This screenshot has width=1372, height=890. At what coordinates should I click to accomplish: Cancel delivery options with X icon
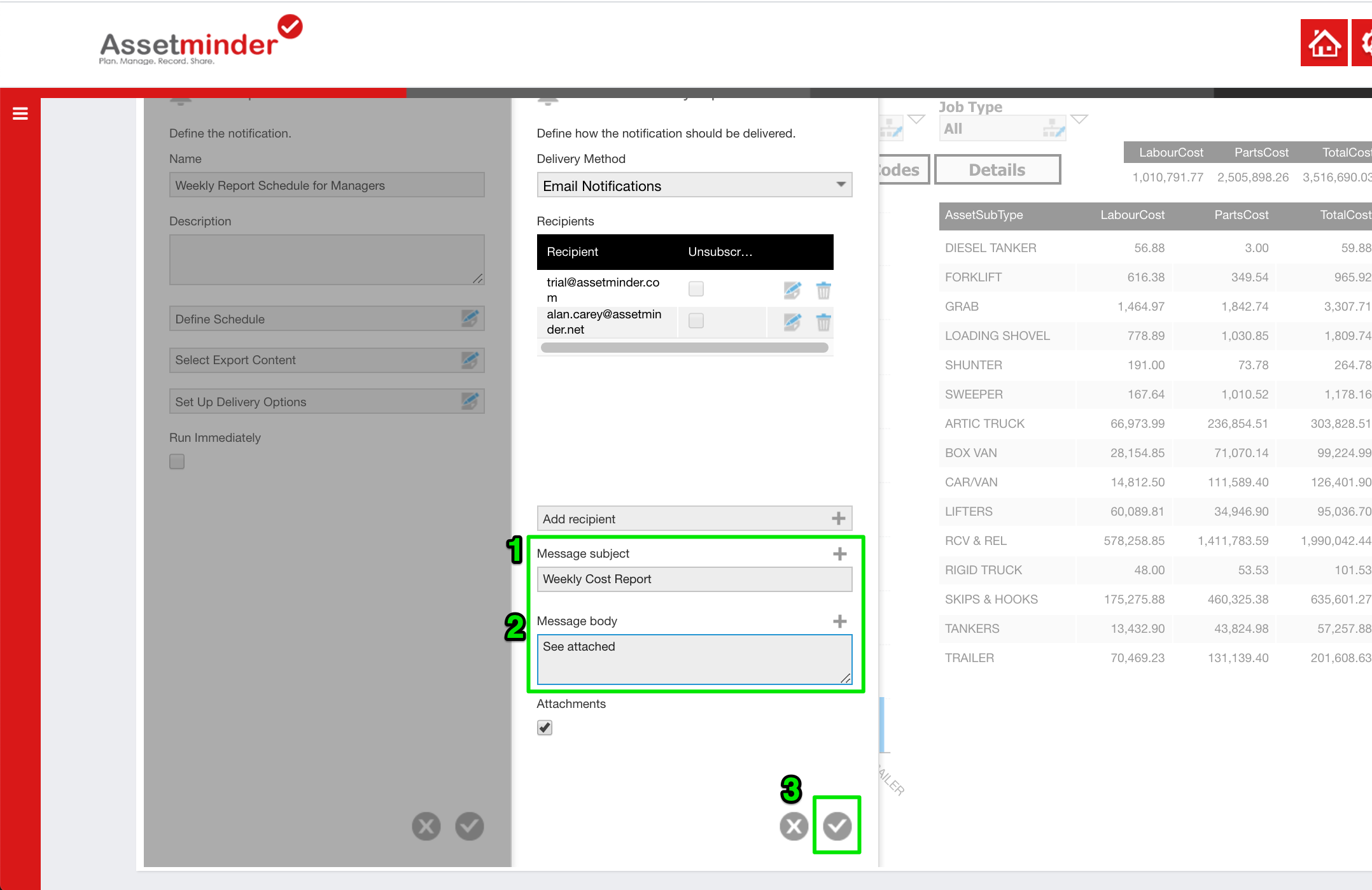794,826
